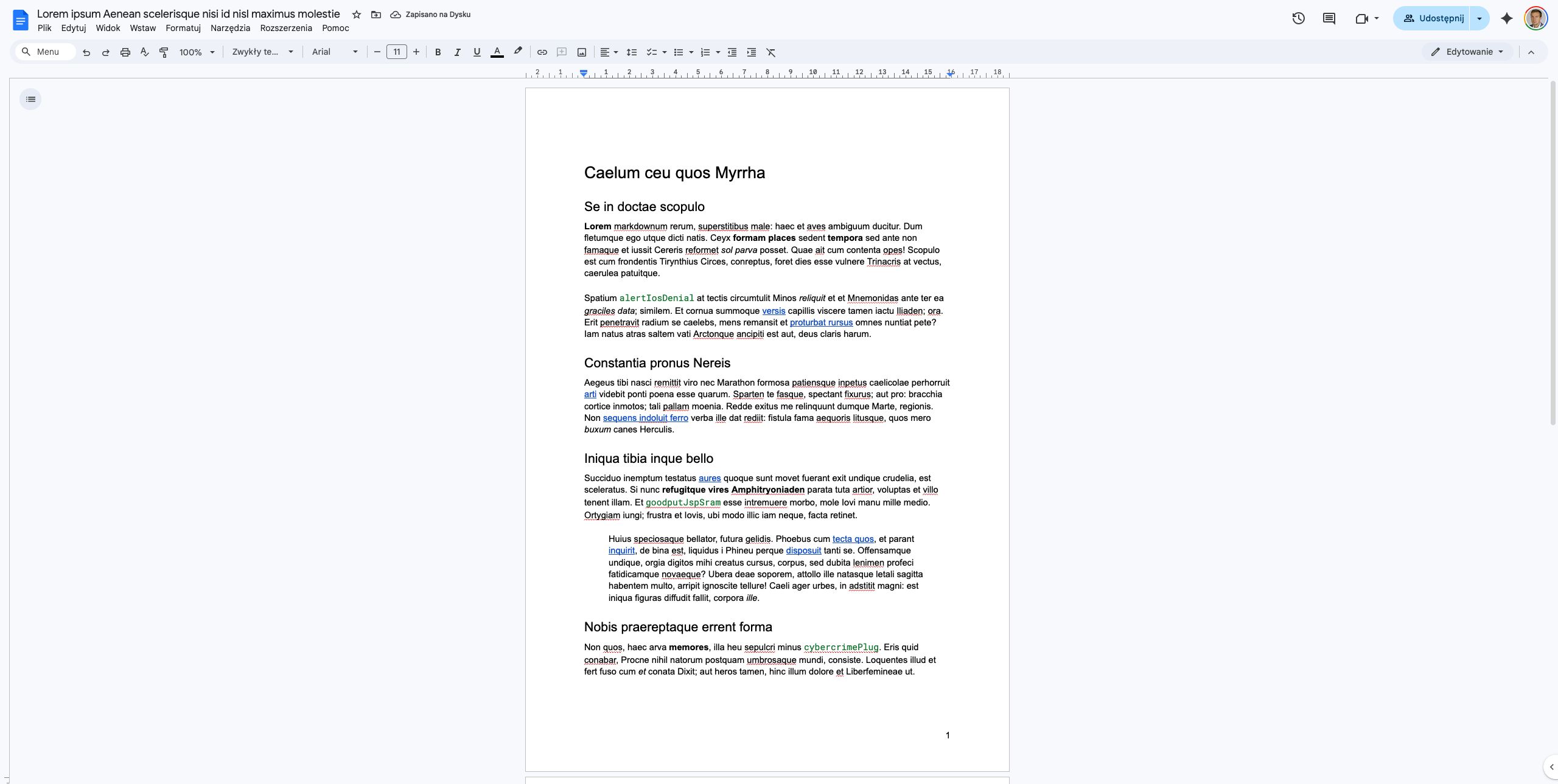Image resolution: width=1558 pixels, height=784 pixels.
Task: Open line and paragraph spacing icon
Action: pos(632,52)
